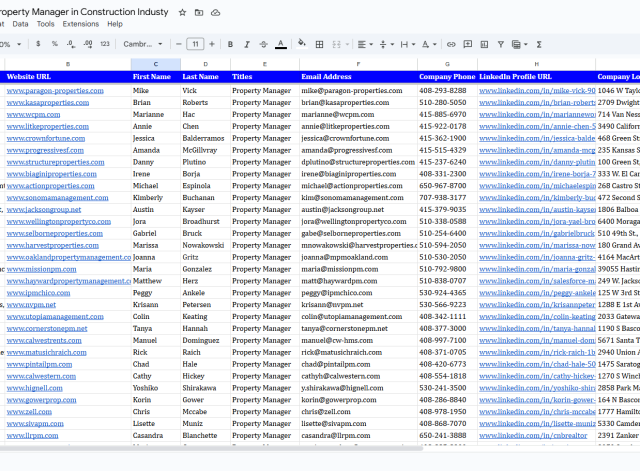Select first name cell Yoshiko
The height and width of the screenshot is (471, 640).
click(x=156, y=388)
